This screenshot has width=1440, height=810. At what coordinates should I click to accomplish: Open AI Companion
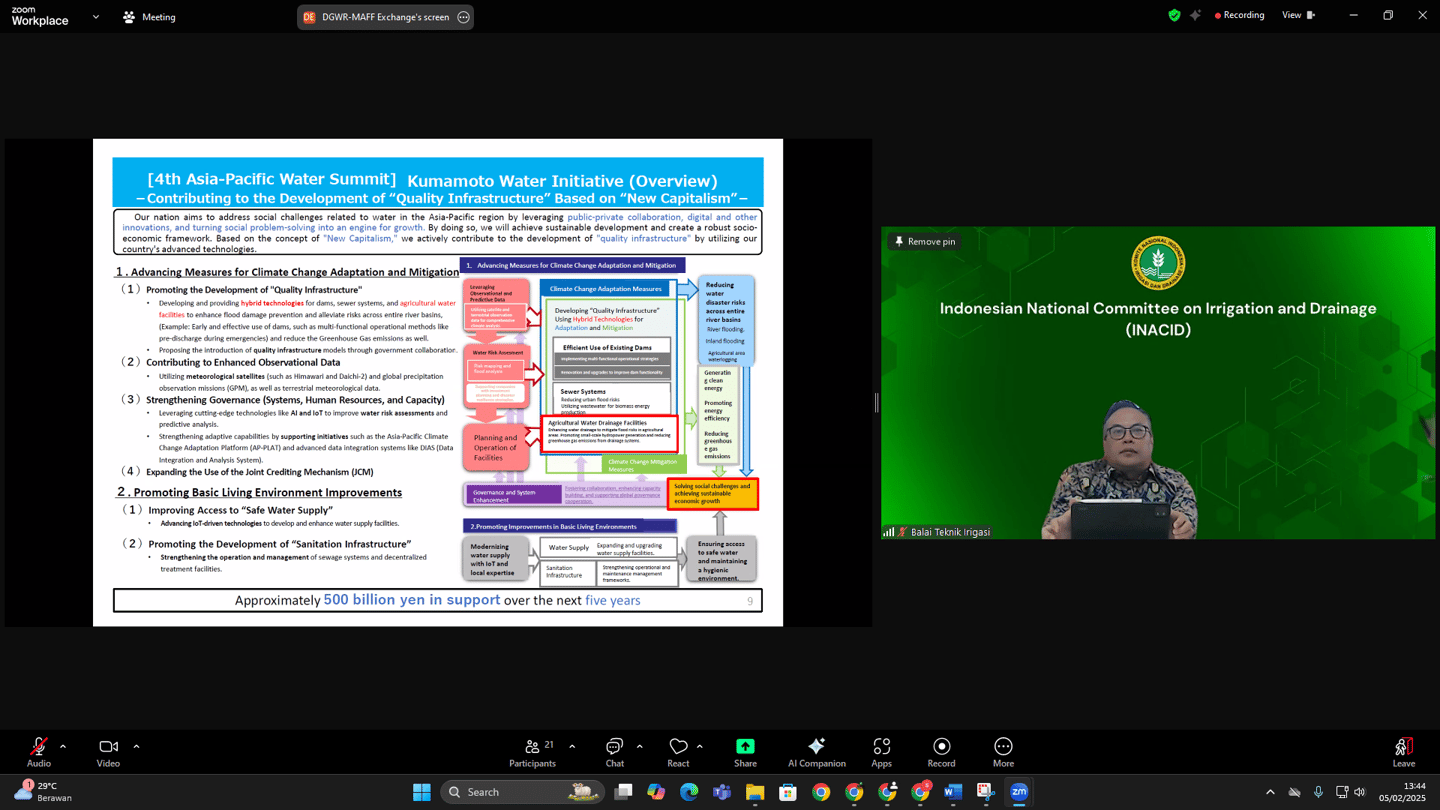pyautogui.click(x=816, y=752)
